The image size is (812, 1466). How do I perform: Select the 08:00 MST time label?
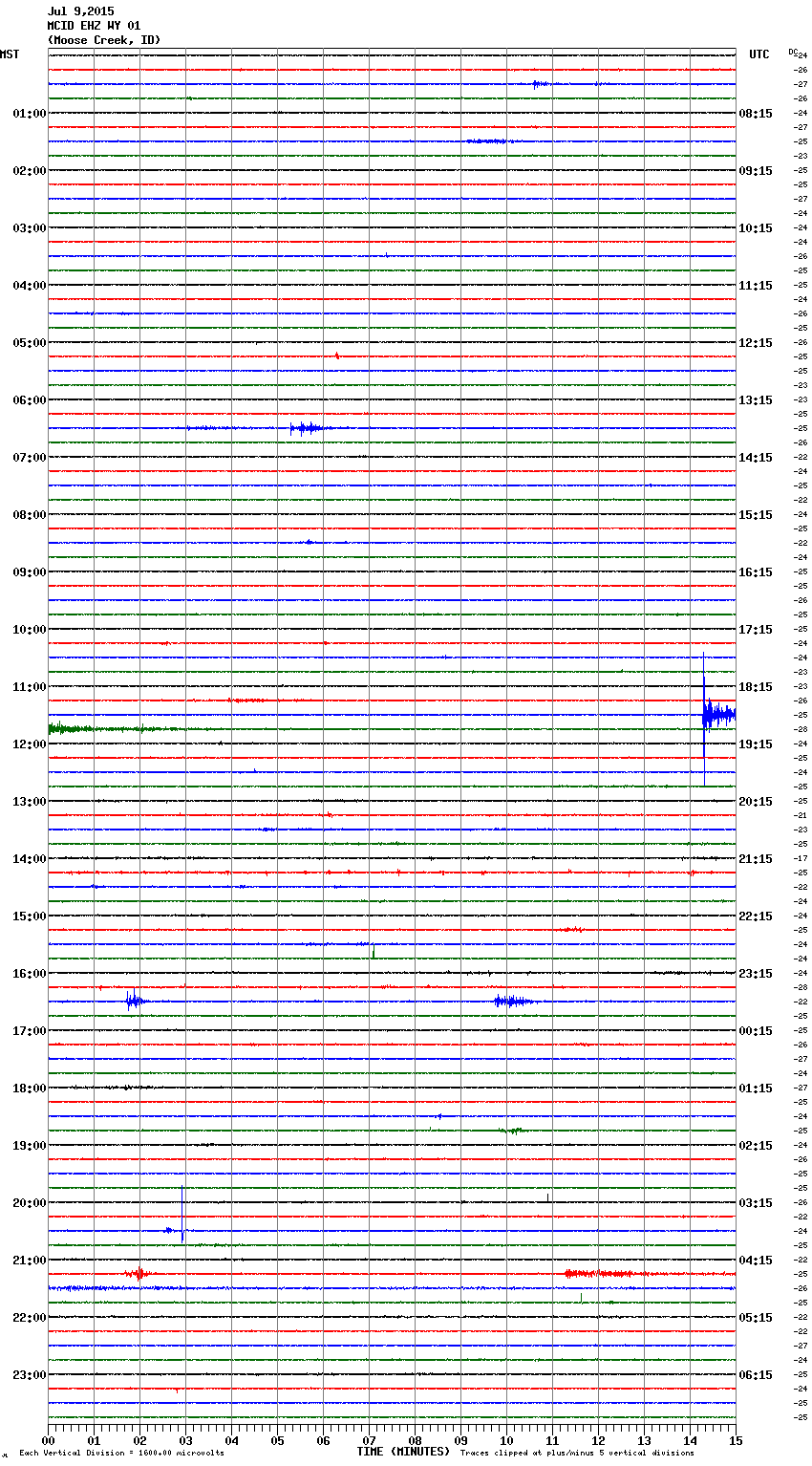tap(30, 515)
